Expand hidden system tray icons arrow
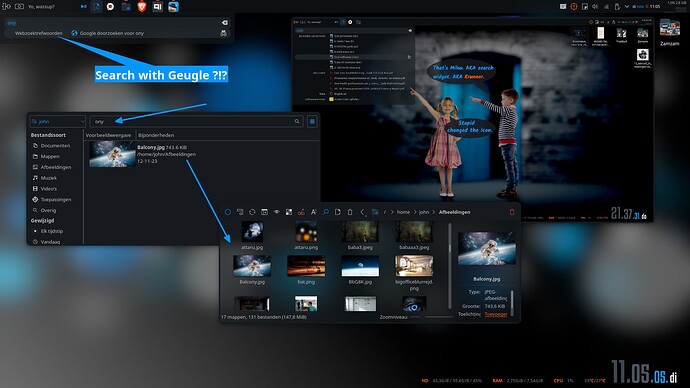Image resolution: width=690 pixels, height=388 pixels. coord(627,7)
